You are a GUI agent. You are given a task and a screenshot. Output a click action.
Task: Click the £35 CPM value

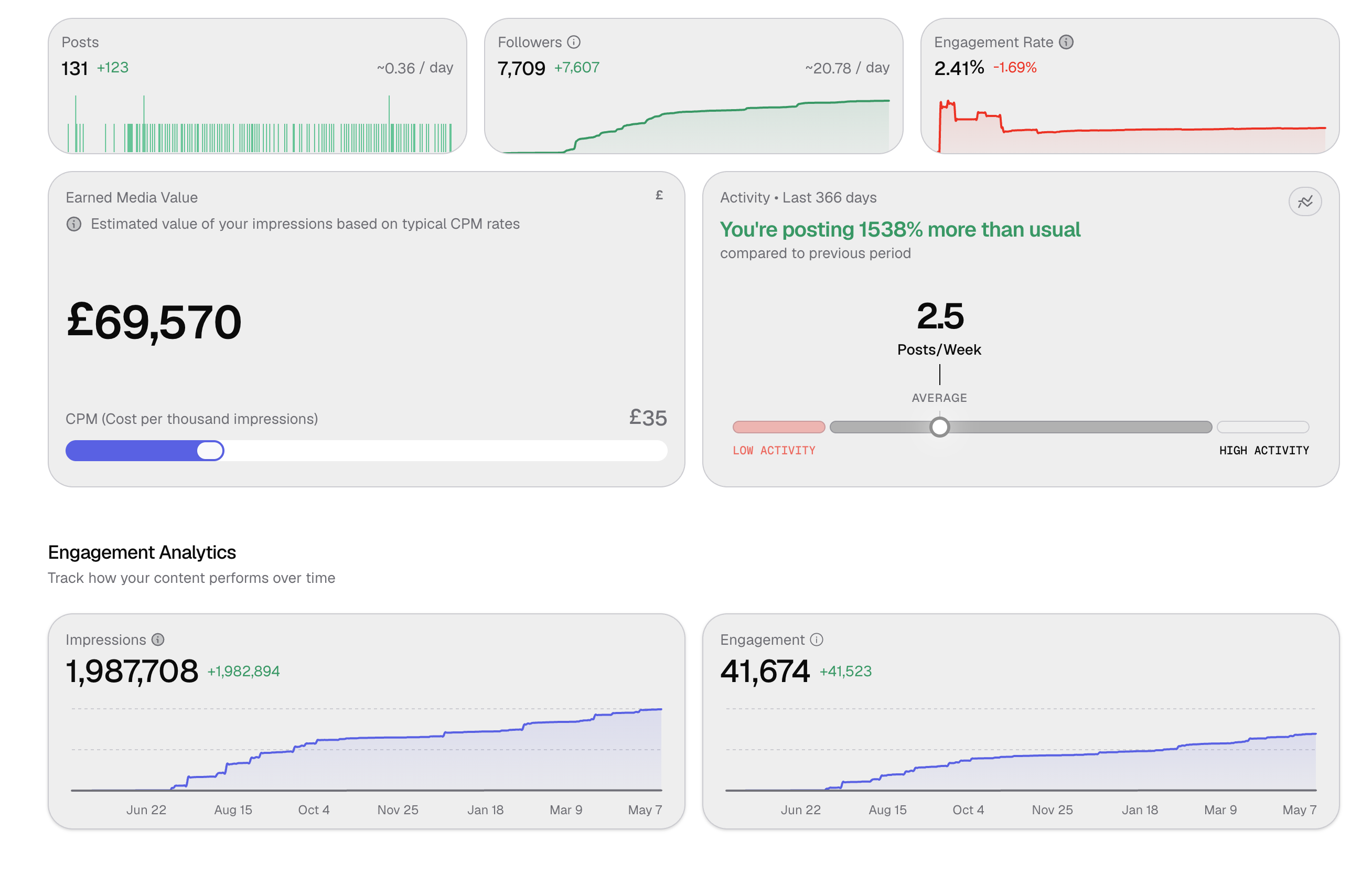click(648, 418)
